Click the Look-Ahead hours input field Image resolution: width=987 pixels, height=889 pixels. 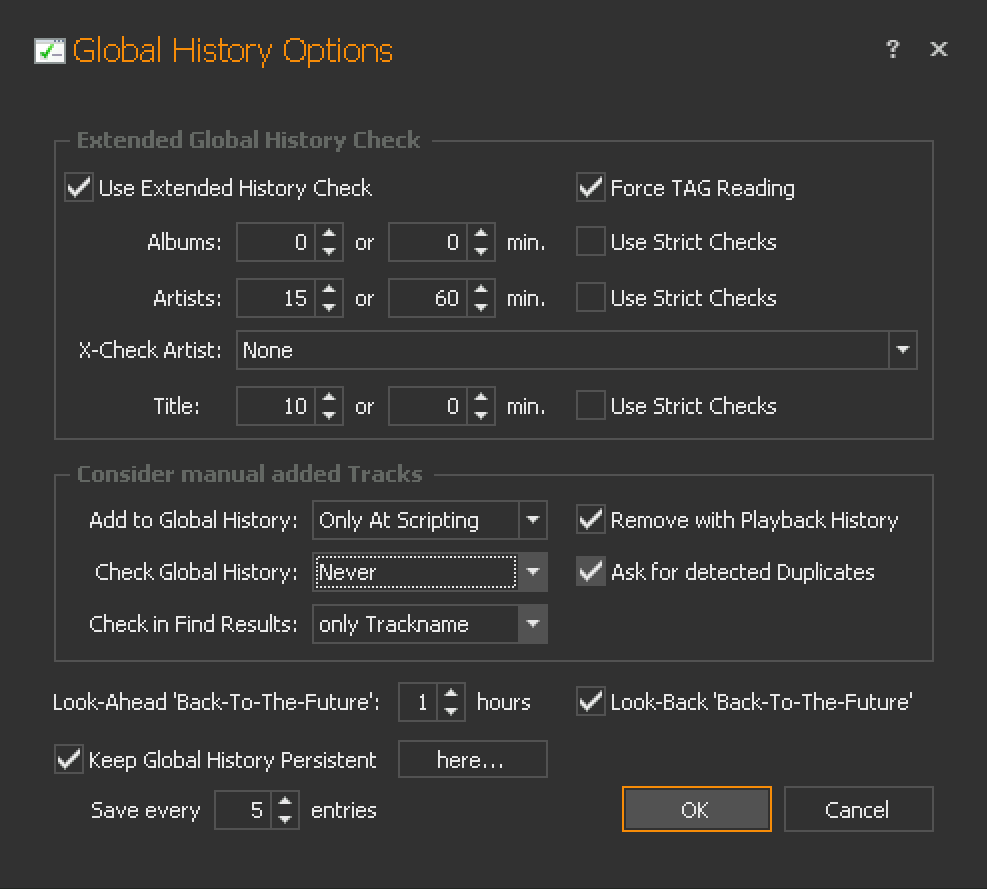click(x=418, y=701)
